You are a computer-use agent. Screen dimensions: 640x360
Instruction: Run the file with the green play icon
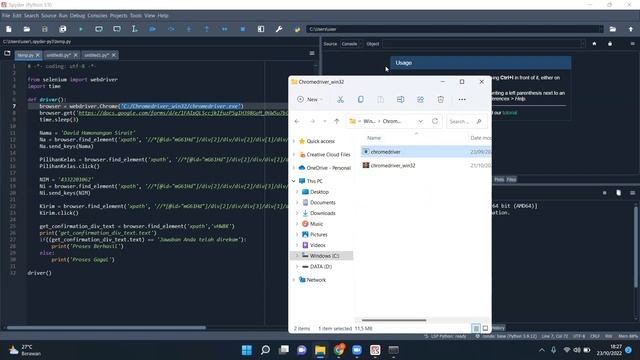point(81,29)
